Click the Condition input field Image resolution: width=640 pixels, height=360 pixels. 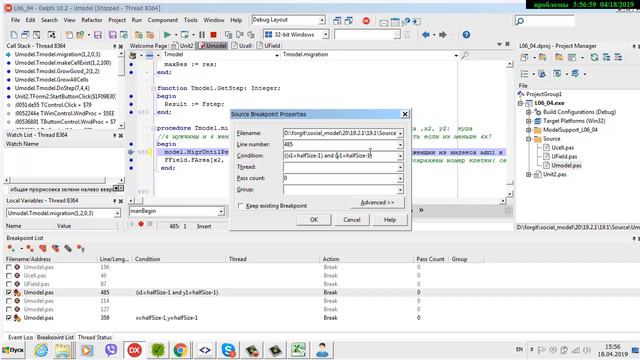click(x=340, y=156)
